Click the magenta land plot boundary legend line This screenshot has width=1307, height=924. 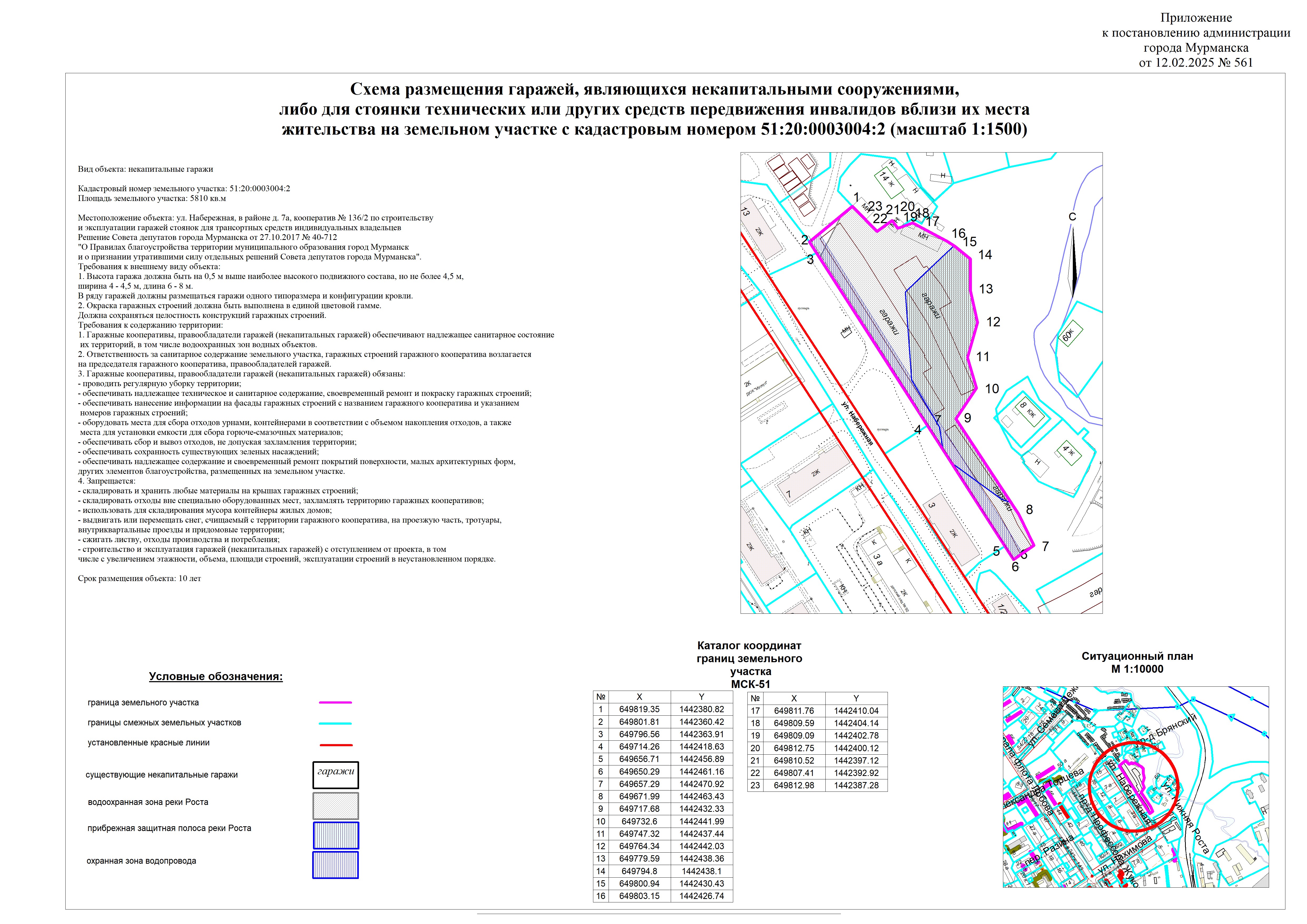click(335, 703)
